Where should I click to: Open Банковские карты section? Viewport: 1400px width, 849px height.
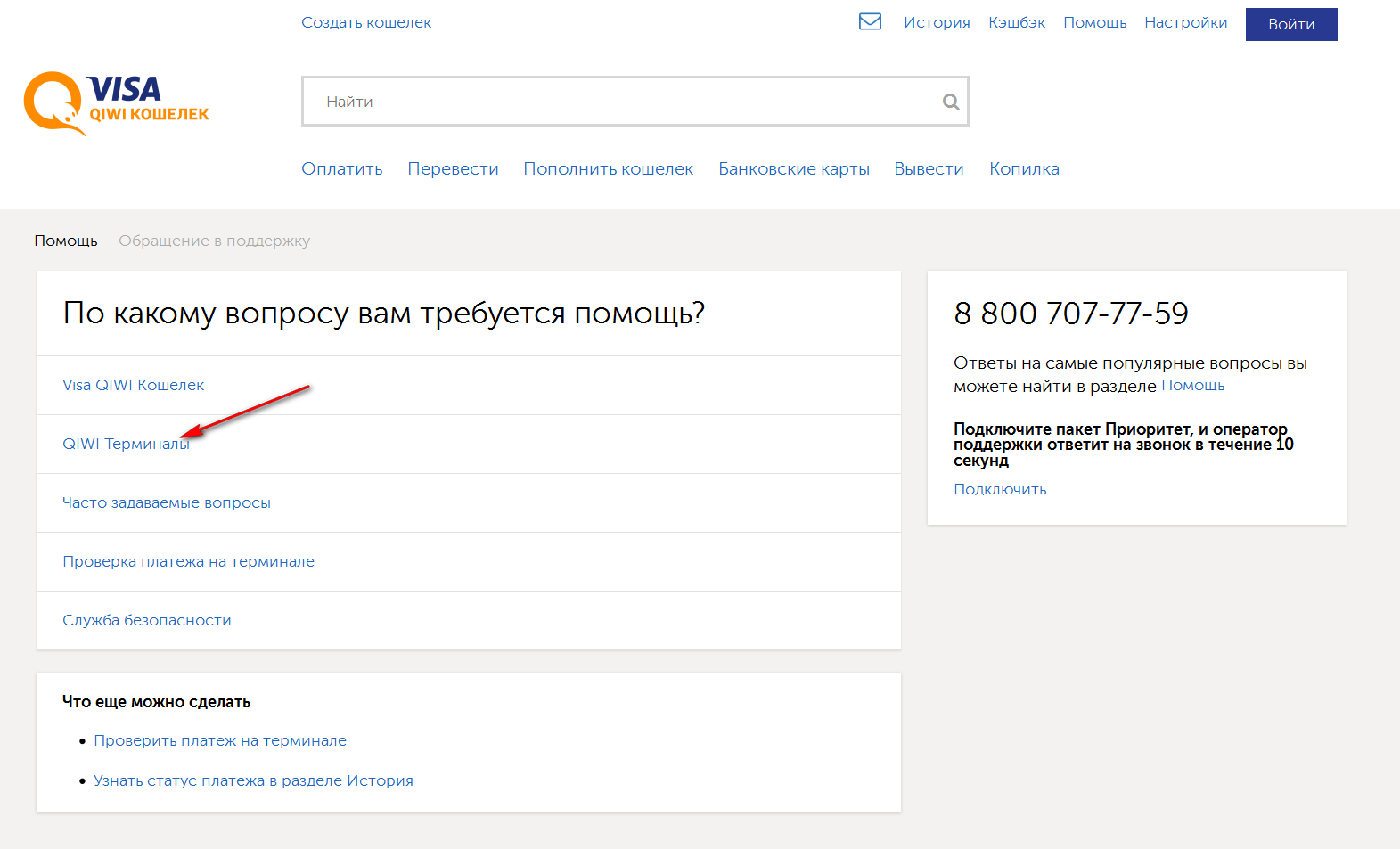[x=794, y=168]
